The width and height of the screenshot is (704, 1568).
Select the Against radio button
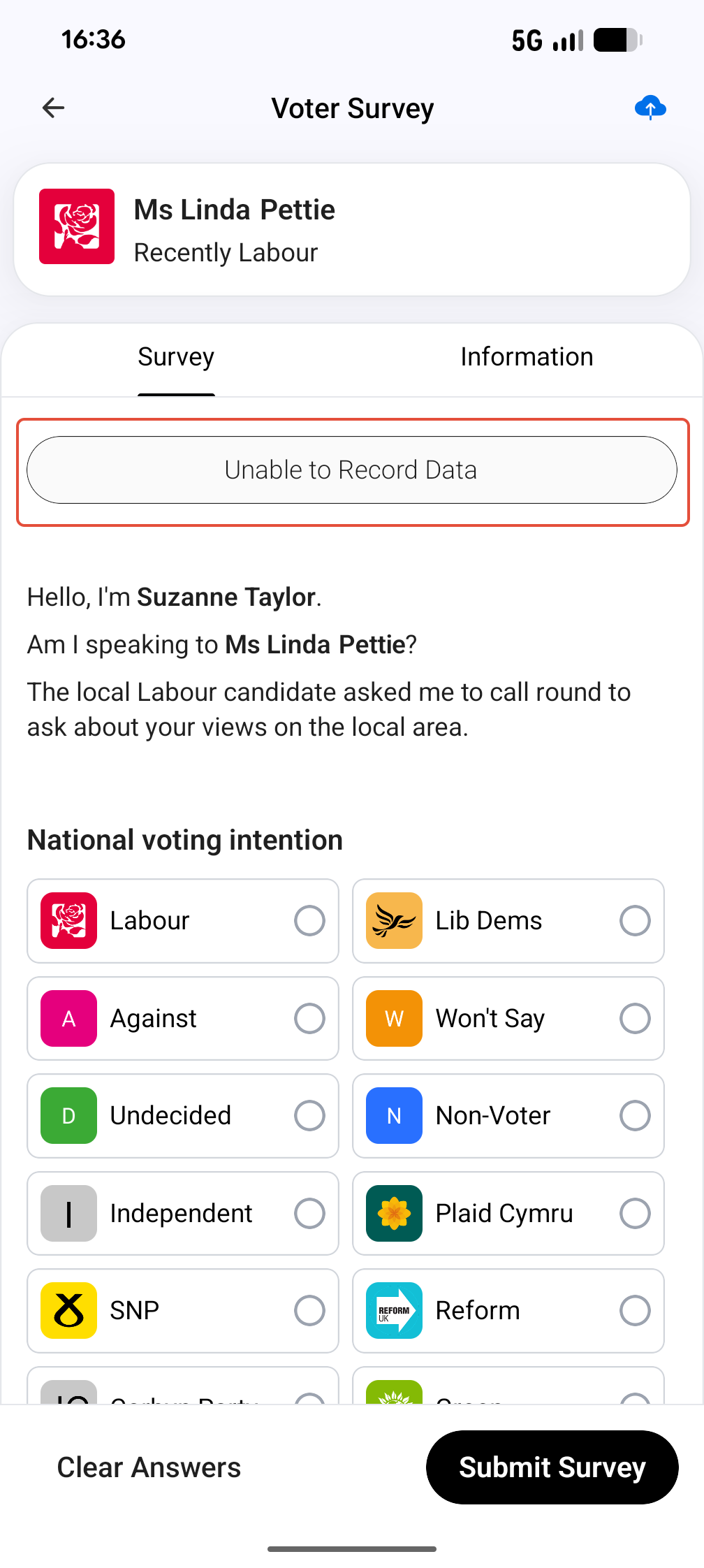(x=309, y=1018)
